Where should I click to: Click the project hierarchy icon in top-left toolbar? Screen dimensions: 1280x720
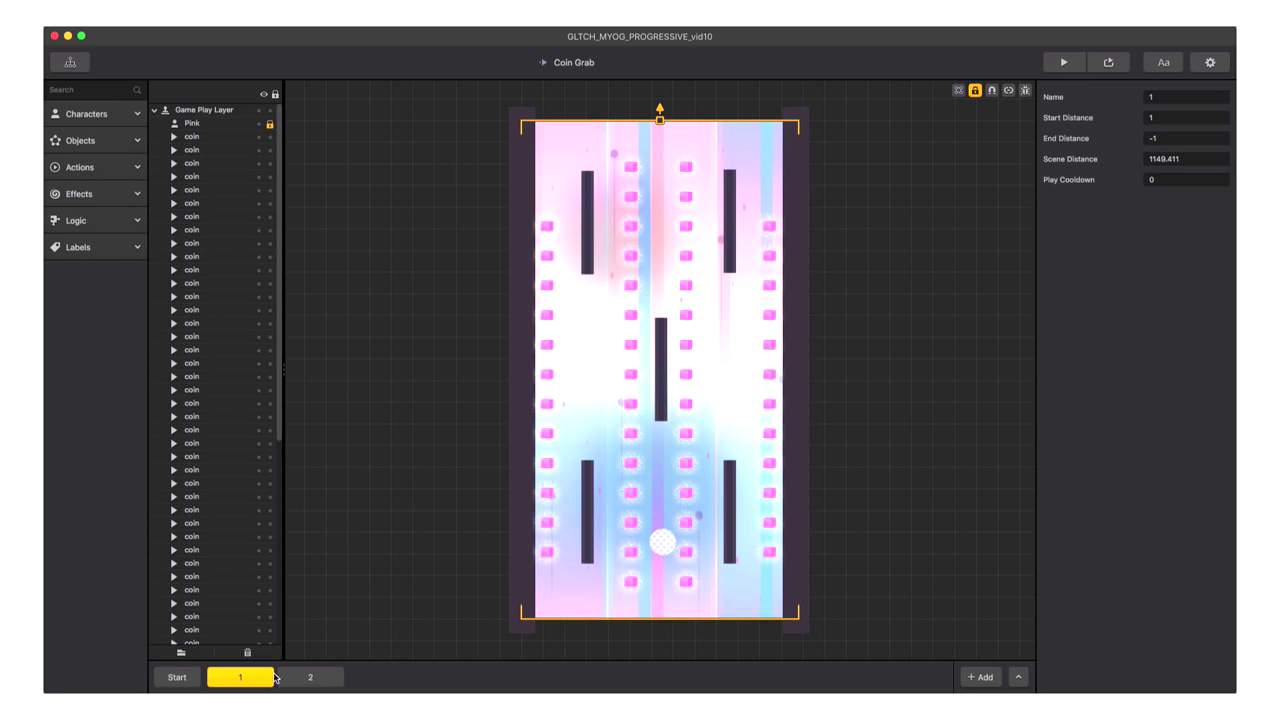click(x=70, y=62)
